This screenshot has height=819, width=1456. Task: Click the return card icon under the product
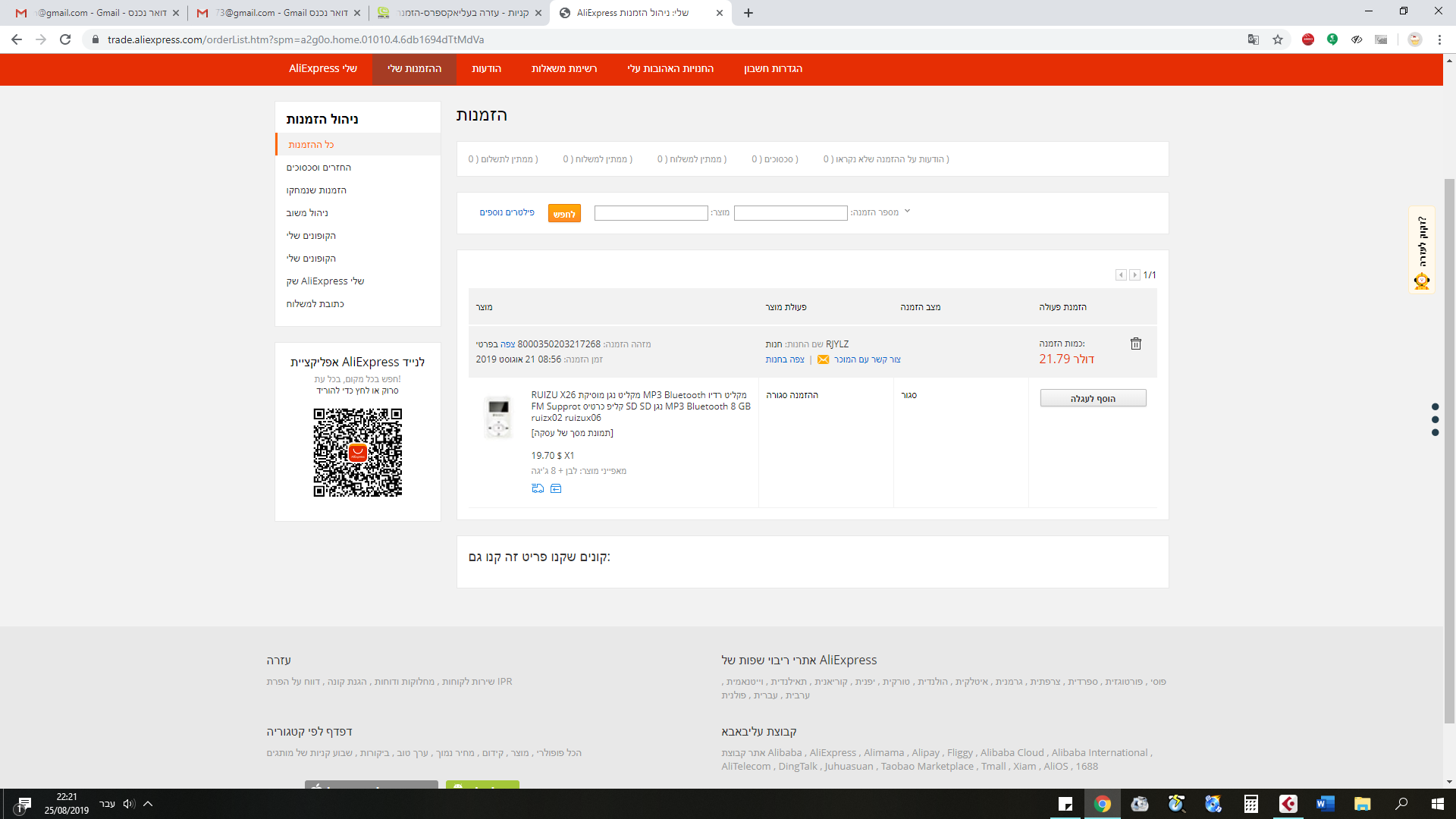pos(556,488)
